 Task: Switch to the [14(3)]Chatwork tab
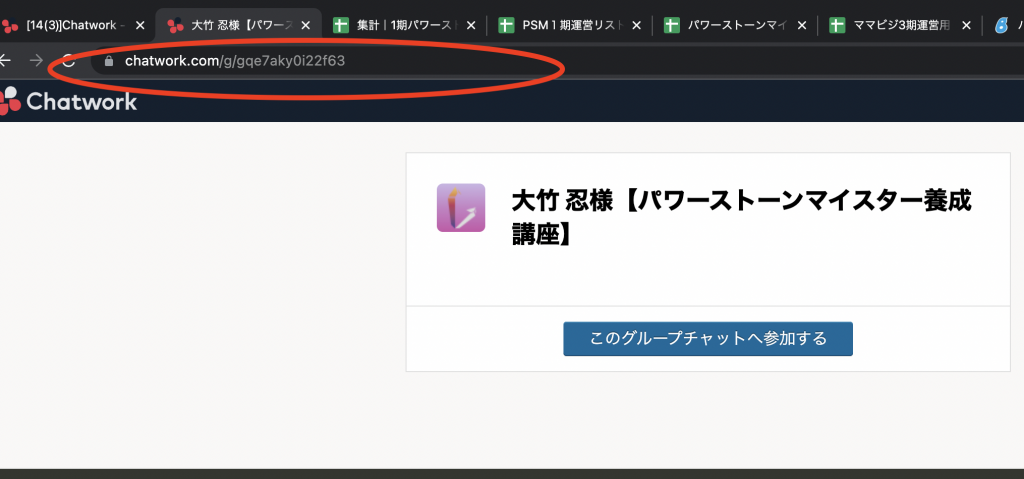tap(71, 25)
